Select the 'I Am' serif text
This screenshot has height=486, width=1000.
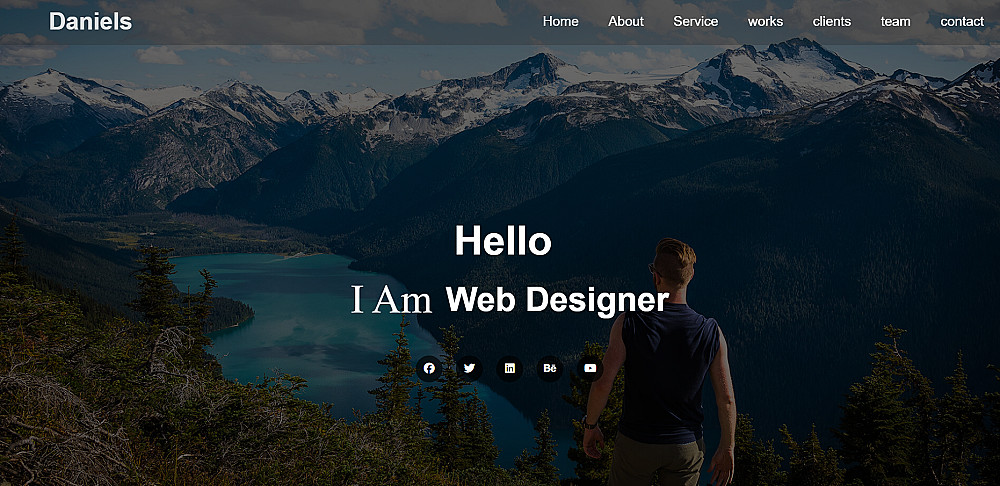pos(392,300)
